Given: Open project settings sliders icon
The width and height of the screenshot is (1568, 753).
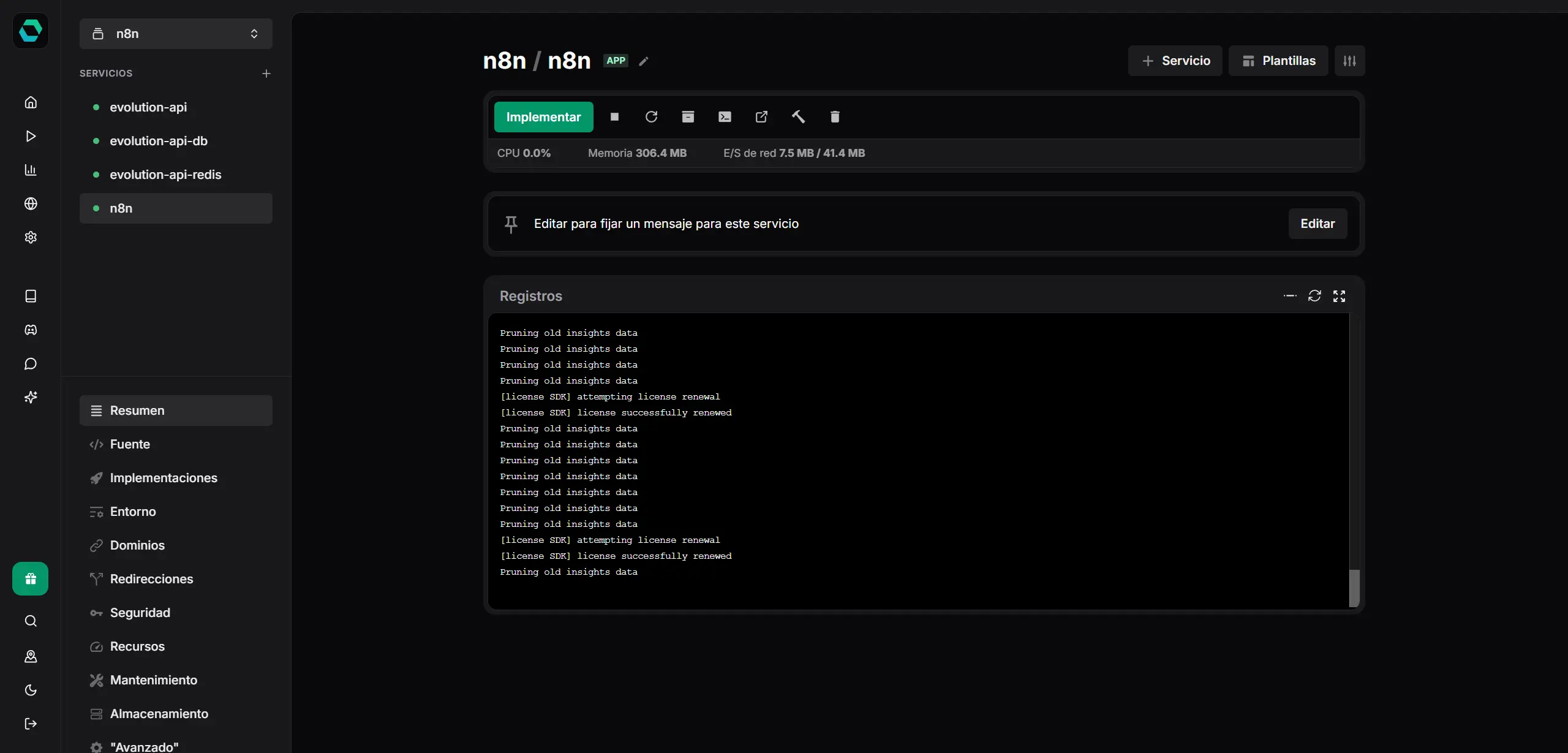Looking at the screenshot, I should pyautogui.click(x=1349, y=61).
